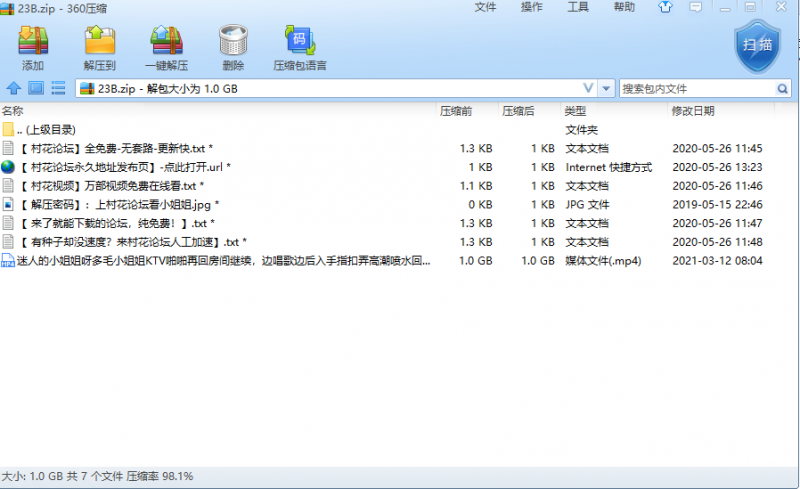Image resolution: width=800 pixels, height=489 pixels.
Task: Open the 压缩包语言 archive language tool
Action: [300, 46]
